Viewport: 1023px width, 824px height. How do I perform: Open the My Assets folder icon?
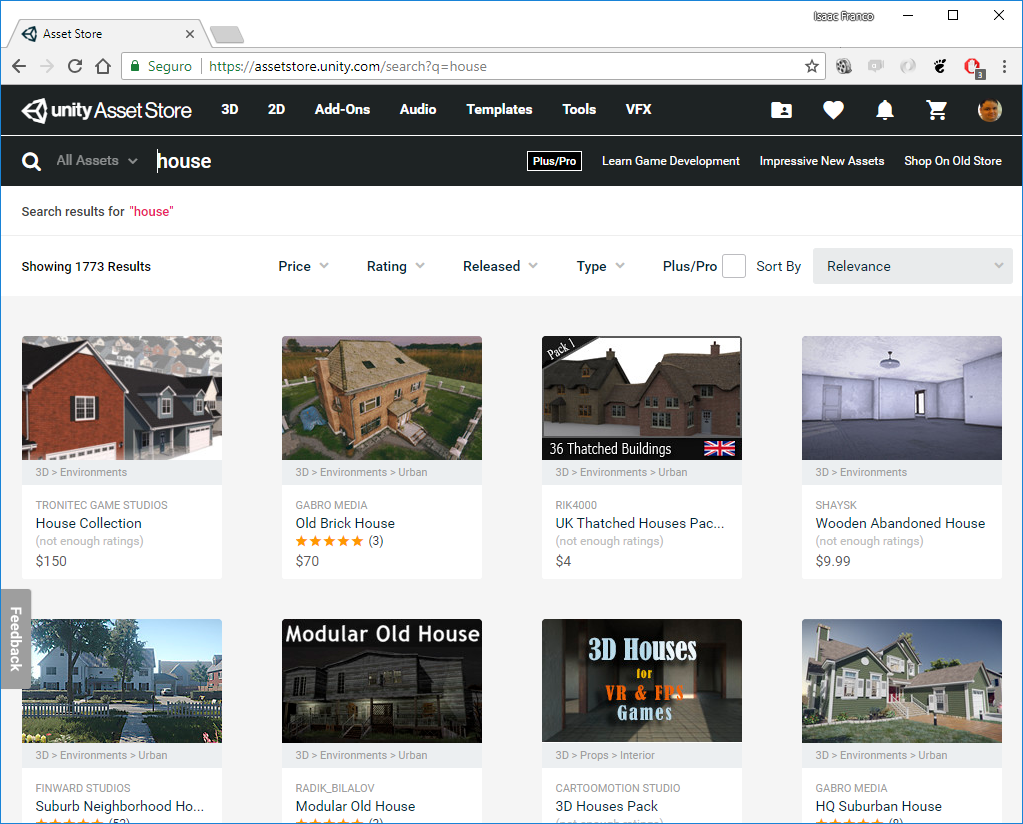point(781,110)
